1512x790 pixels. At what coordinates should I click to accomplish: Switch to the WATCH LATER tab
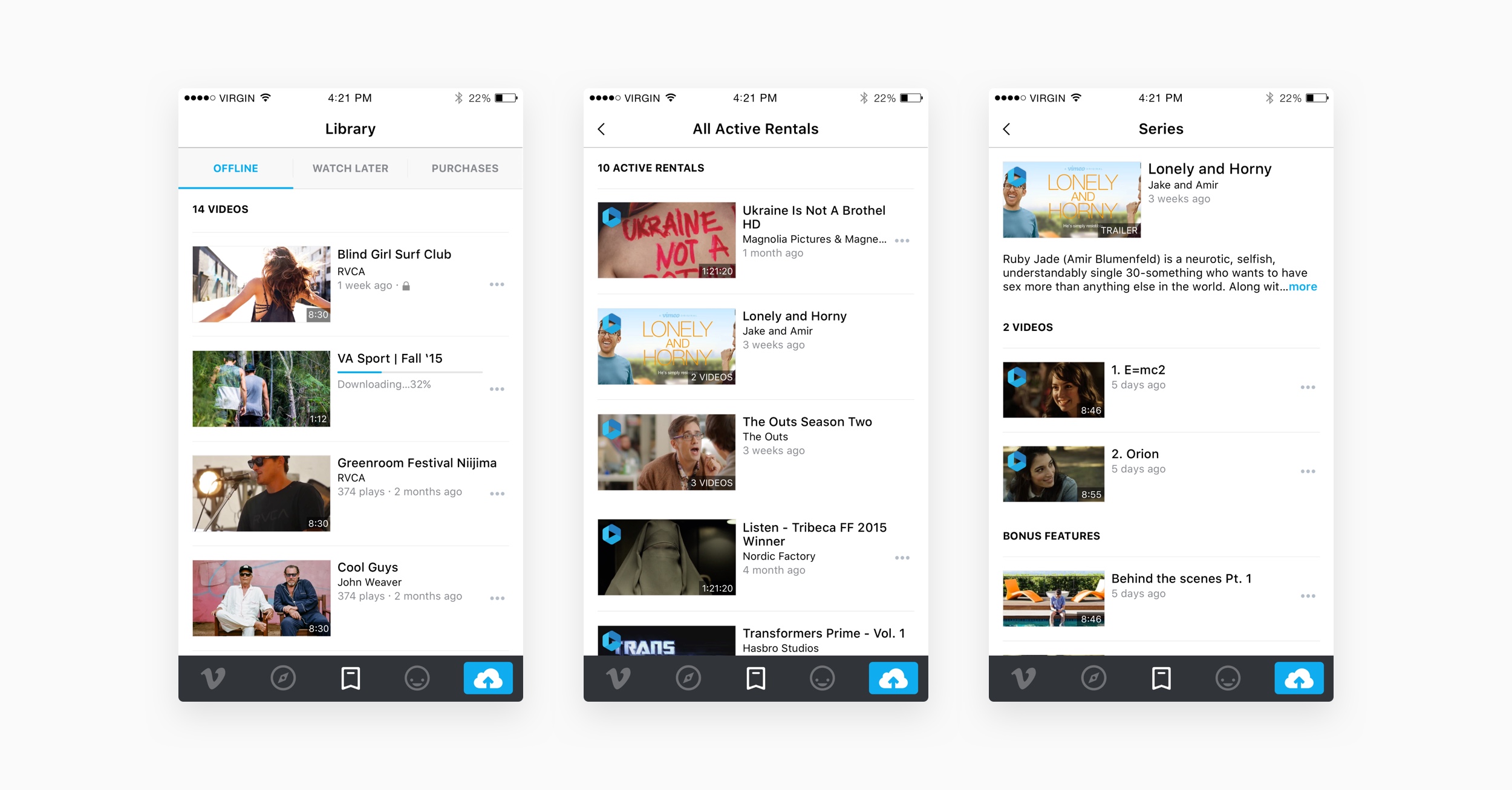pyautogui.click(x=351, y=168)
